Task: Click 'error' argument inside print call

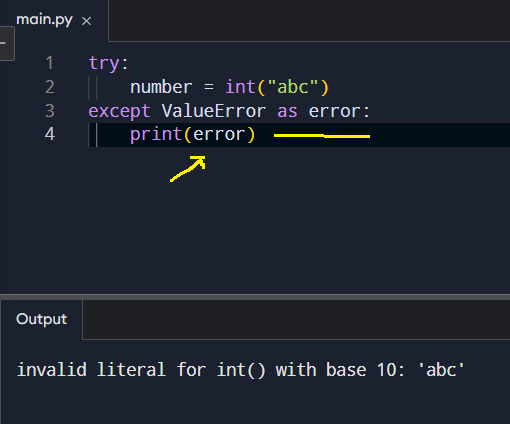Action: pos(219,135)
